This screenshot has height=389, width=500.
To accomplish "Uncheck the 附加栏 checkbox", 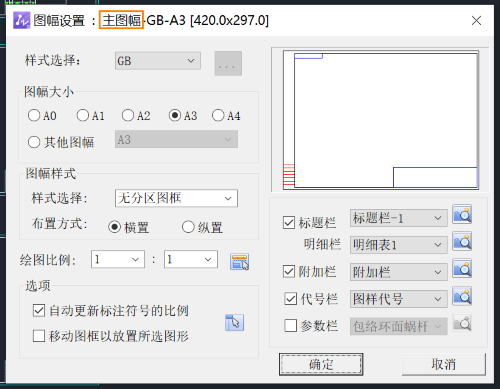I will point(289,271).
